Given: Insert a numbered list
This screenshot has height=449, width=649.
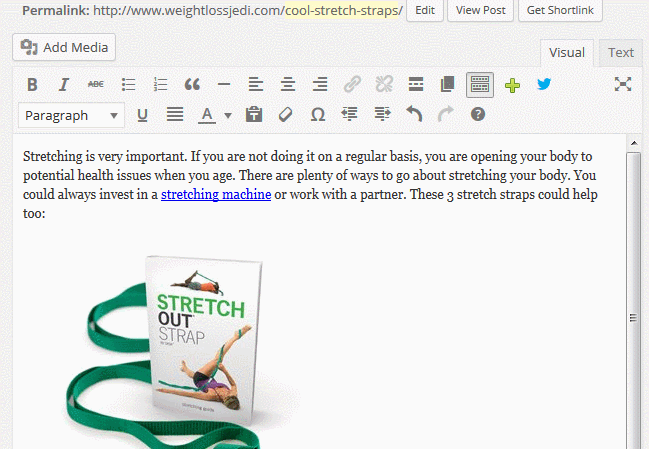Looking at the screenshot, I should pos(160,85).
